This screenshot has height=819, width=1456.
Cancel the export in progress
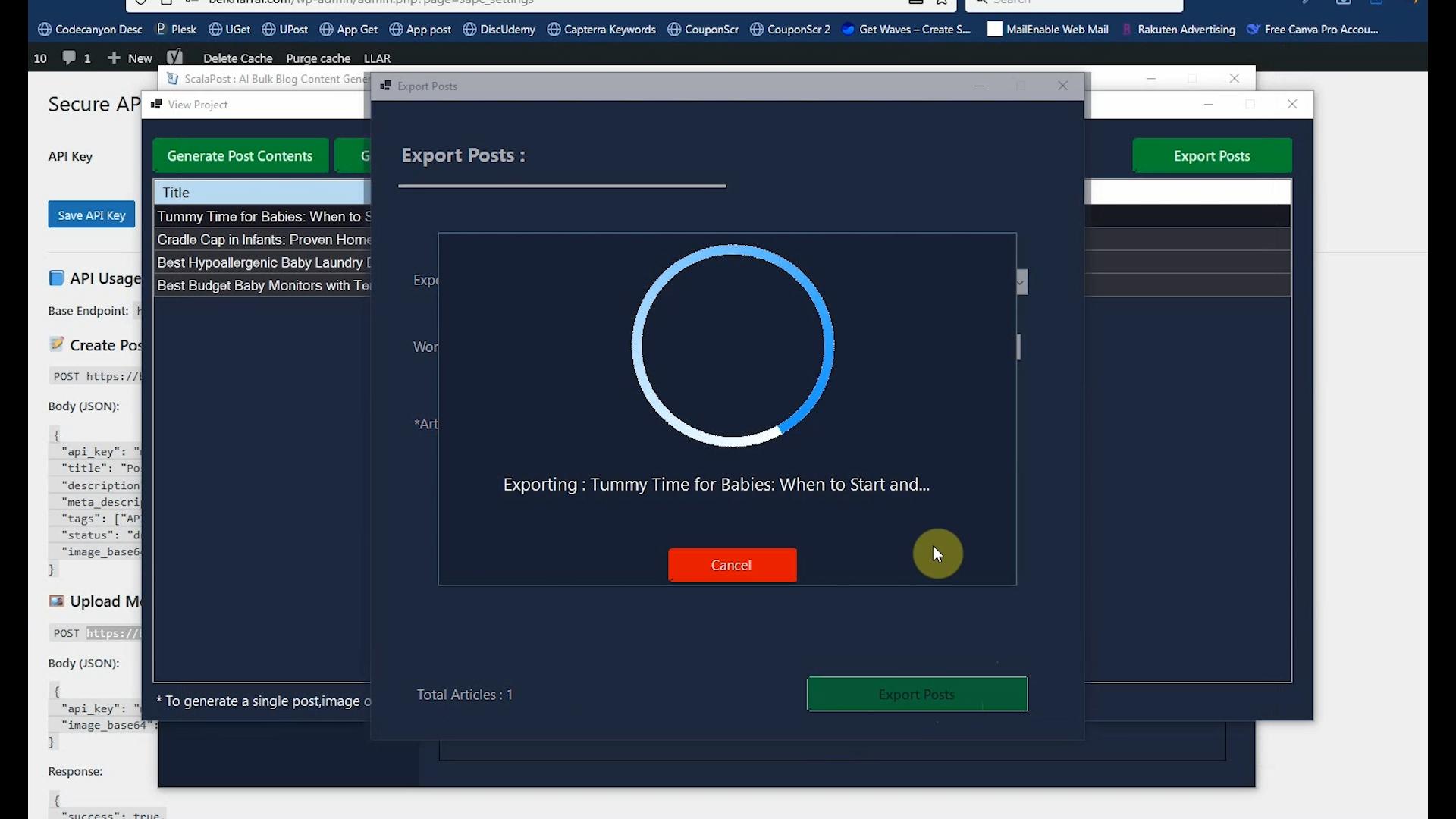[730, 565]
